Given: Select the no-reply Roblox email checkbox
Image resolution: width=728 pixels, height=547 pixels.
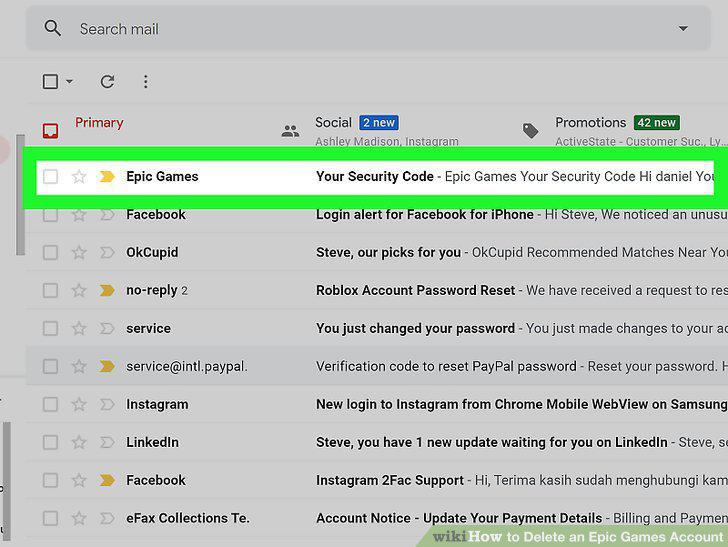Looking at the screenshot, I should coord(50,291).
